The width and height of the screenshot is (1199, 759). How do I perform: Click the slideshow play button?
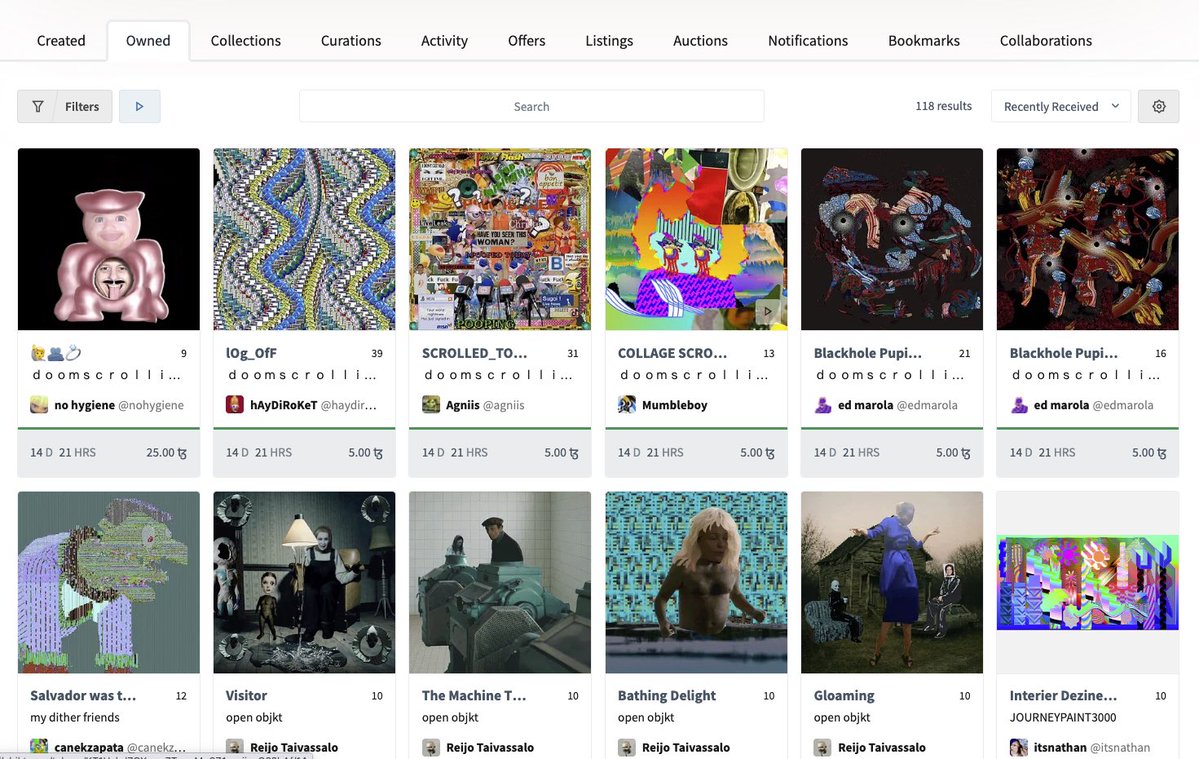click(x=139, y=106)
